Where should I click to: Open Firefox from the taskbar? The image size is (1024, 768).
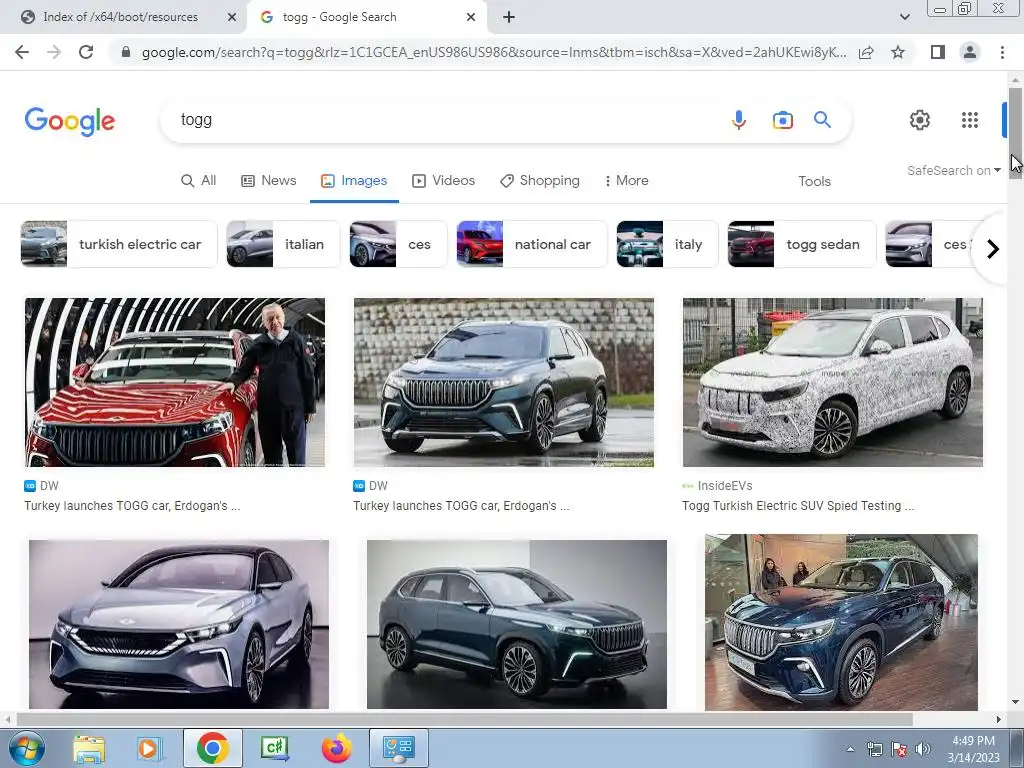point(336,748)
